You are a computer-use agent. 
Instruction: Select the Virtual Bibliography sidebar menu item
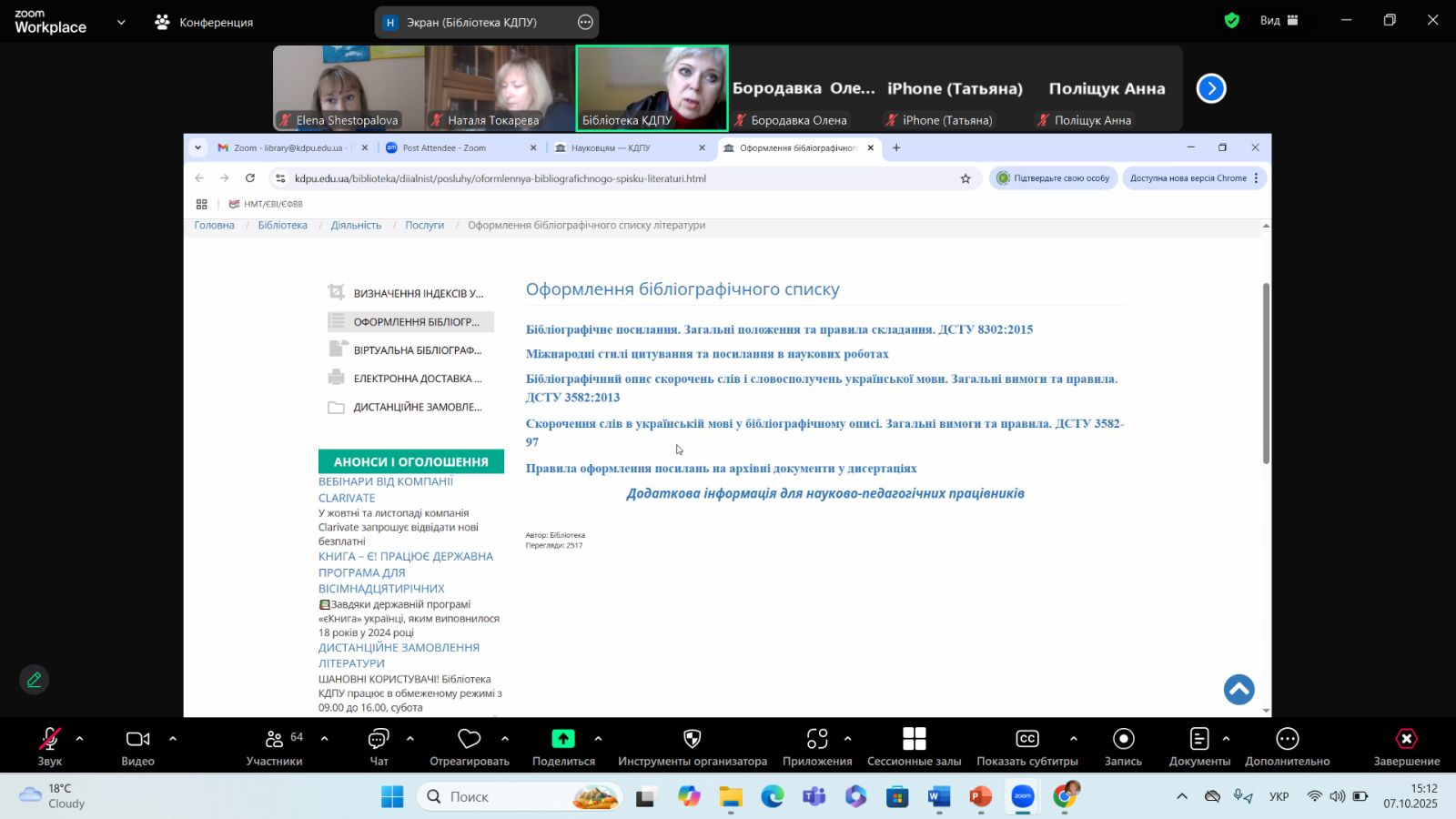(417, 350)
